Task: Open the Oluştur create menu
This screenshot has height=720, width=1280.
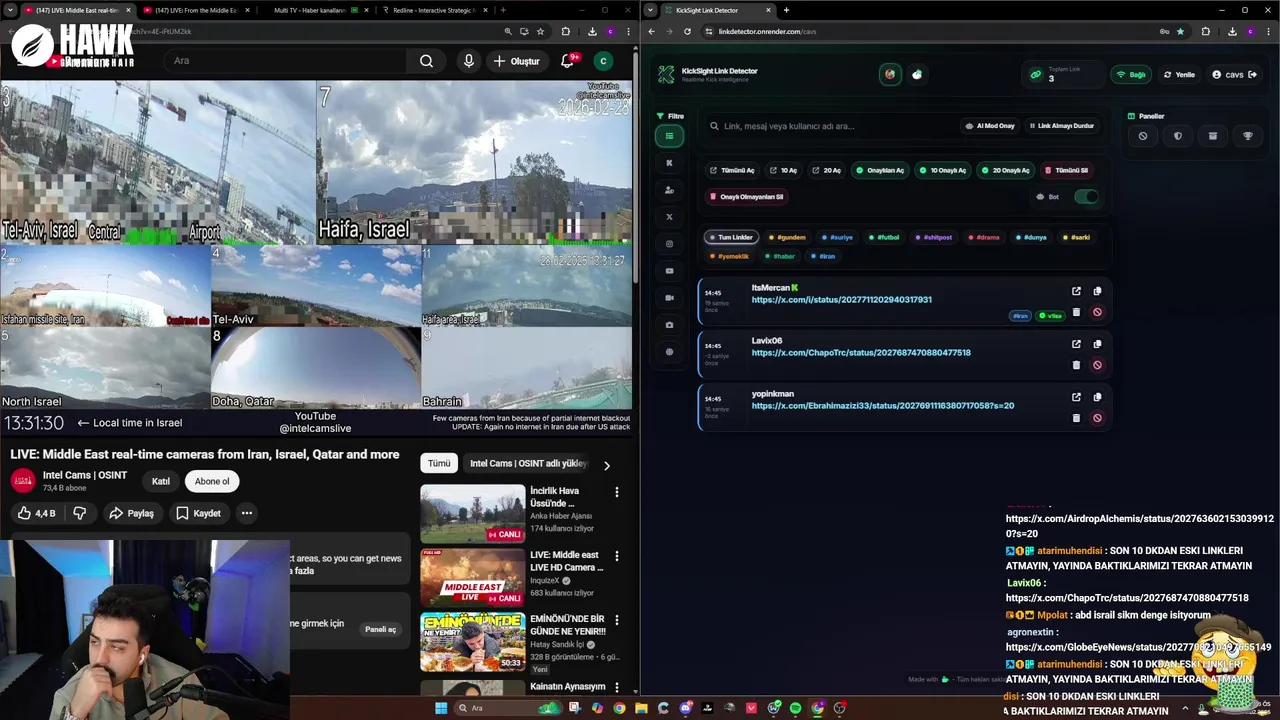Action: (x=517, y=61)
